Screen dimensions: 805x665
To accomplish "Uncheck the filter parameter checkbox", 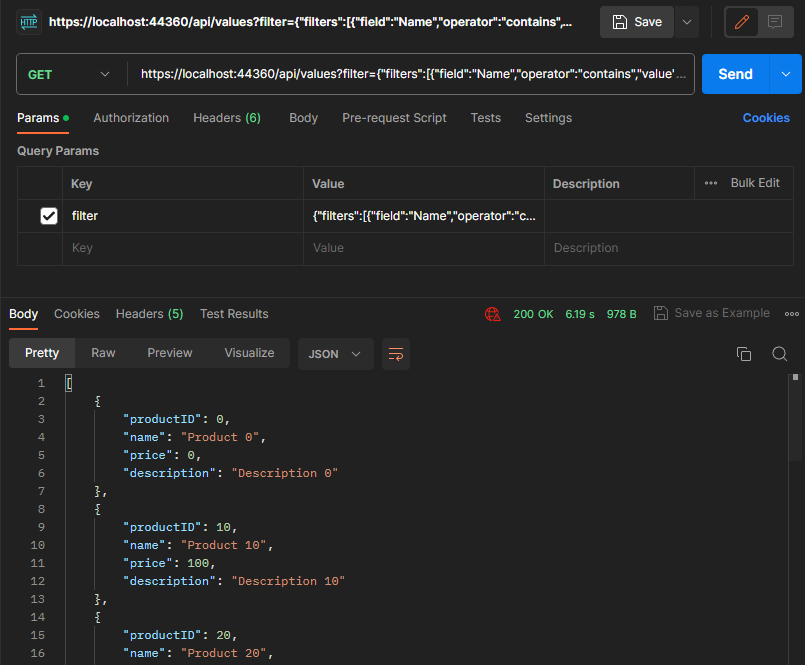I will coord(49,216).
